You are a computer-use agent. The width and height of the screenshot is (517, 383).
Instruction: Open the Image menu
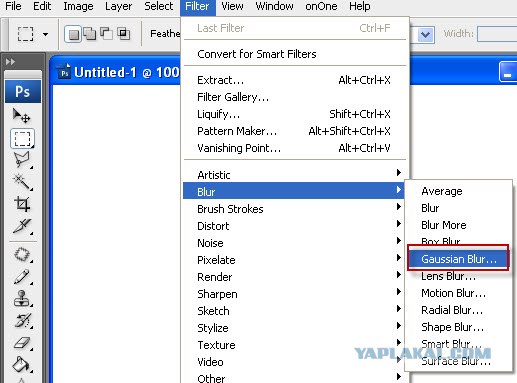(x=78, y=6)
